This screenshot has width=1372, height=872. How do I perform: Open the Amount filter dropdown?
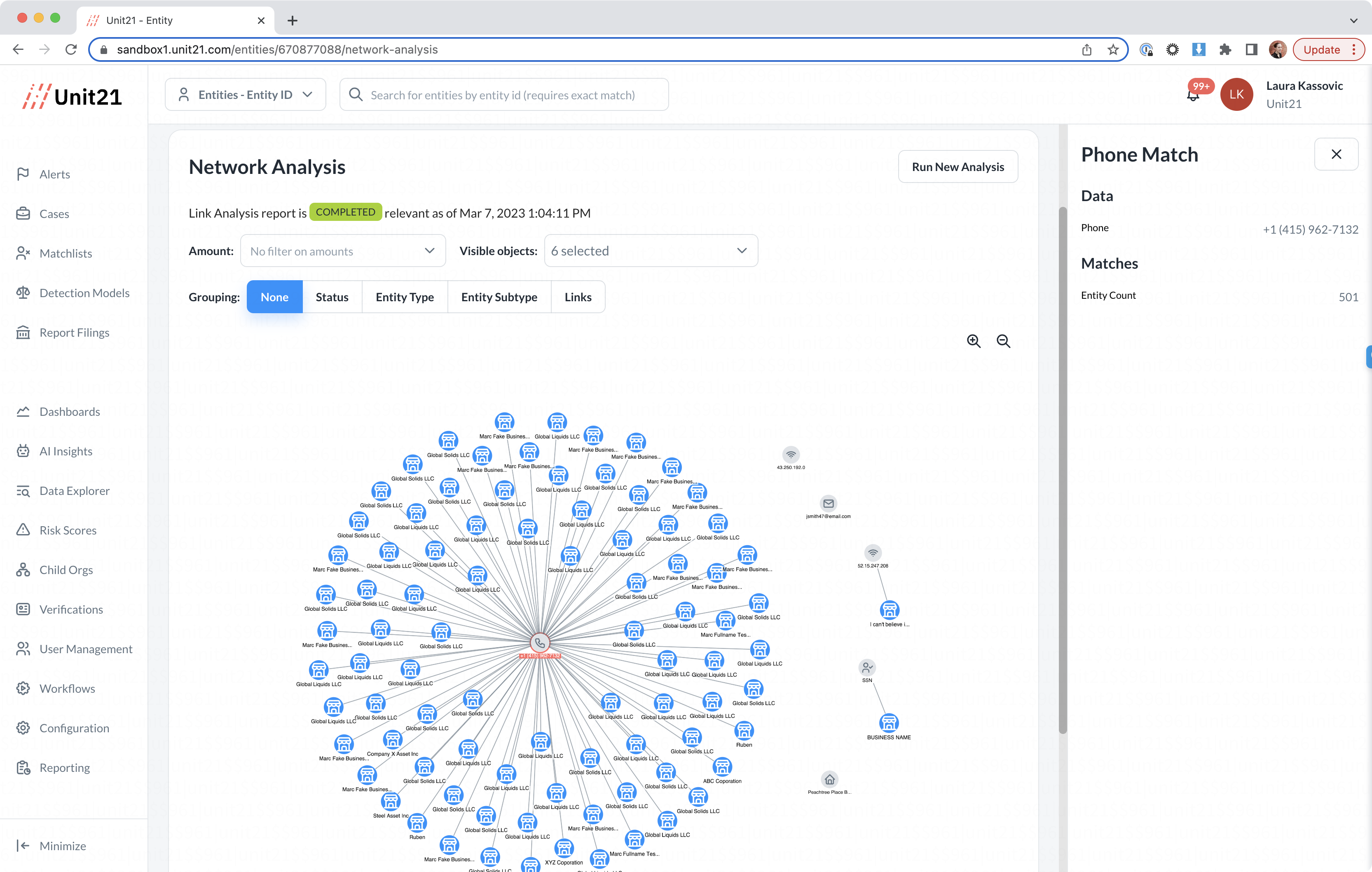coord(342,251)
